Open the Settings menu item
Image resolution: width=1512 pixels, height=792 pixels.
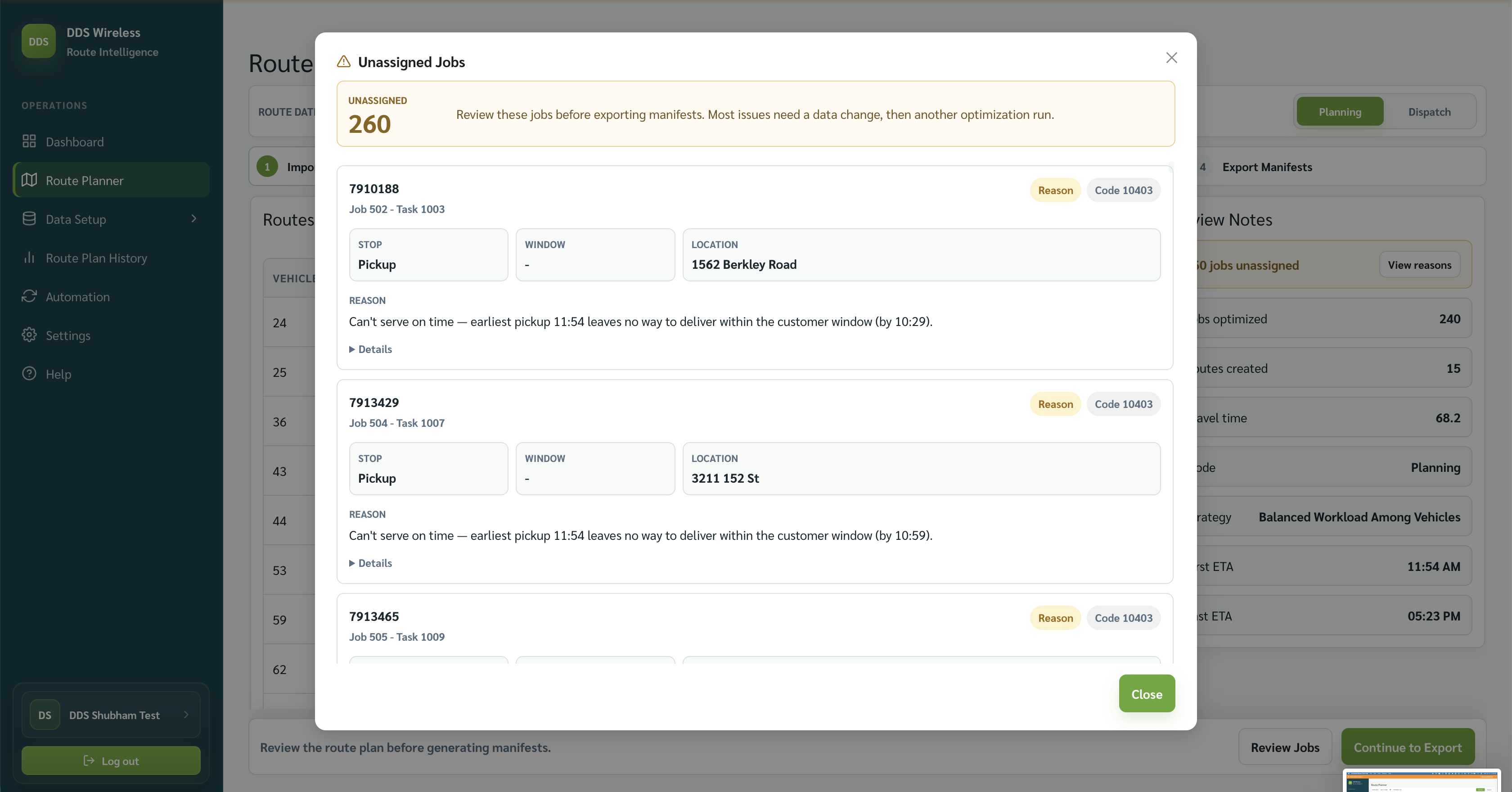pos(111,335)
